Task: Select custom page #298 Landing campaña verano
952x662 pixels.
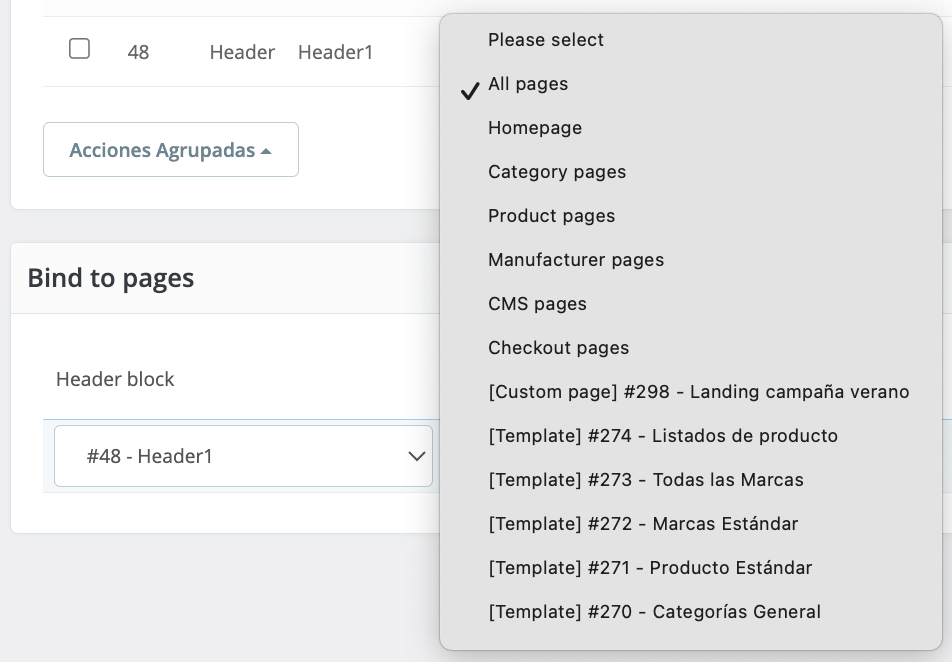Action: [698, 392]
